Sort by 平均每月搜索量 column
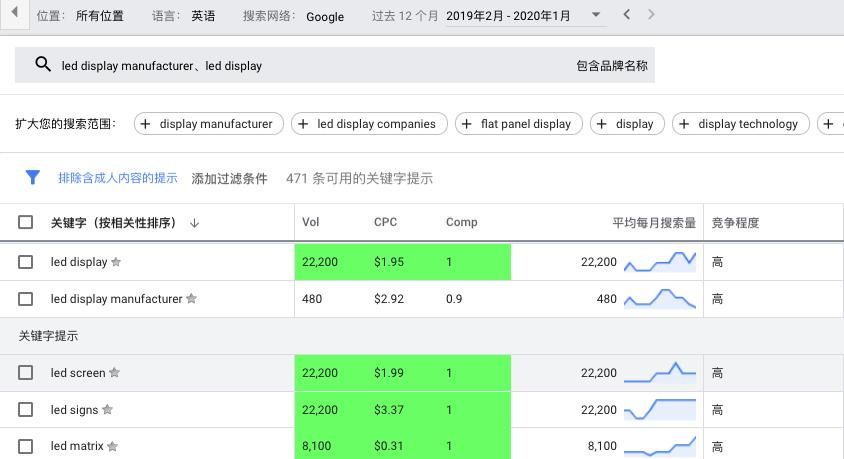 coord(654,223)
